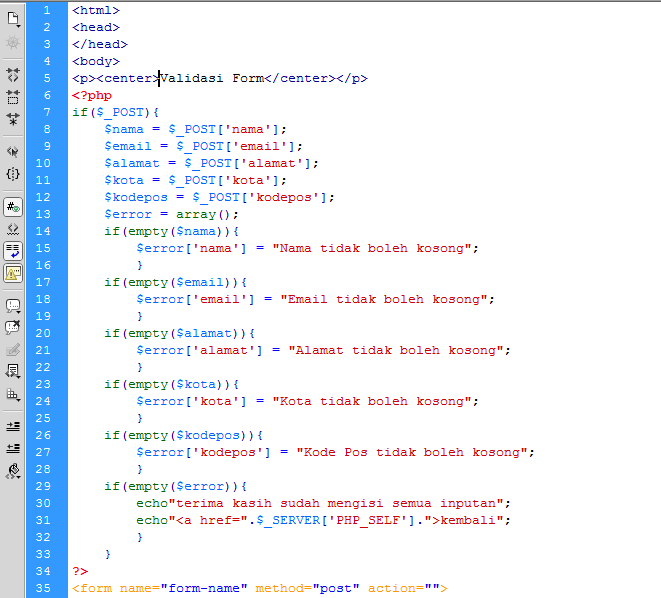Click the Outdent Code icon
The height and width of the screenshot is (598, 661).
pyautogui.click(x=13, y=448)
